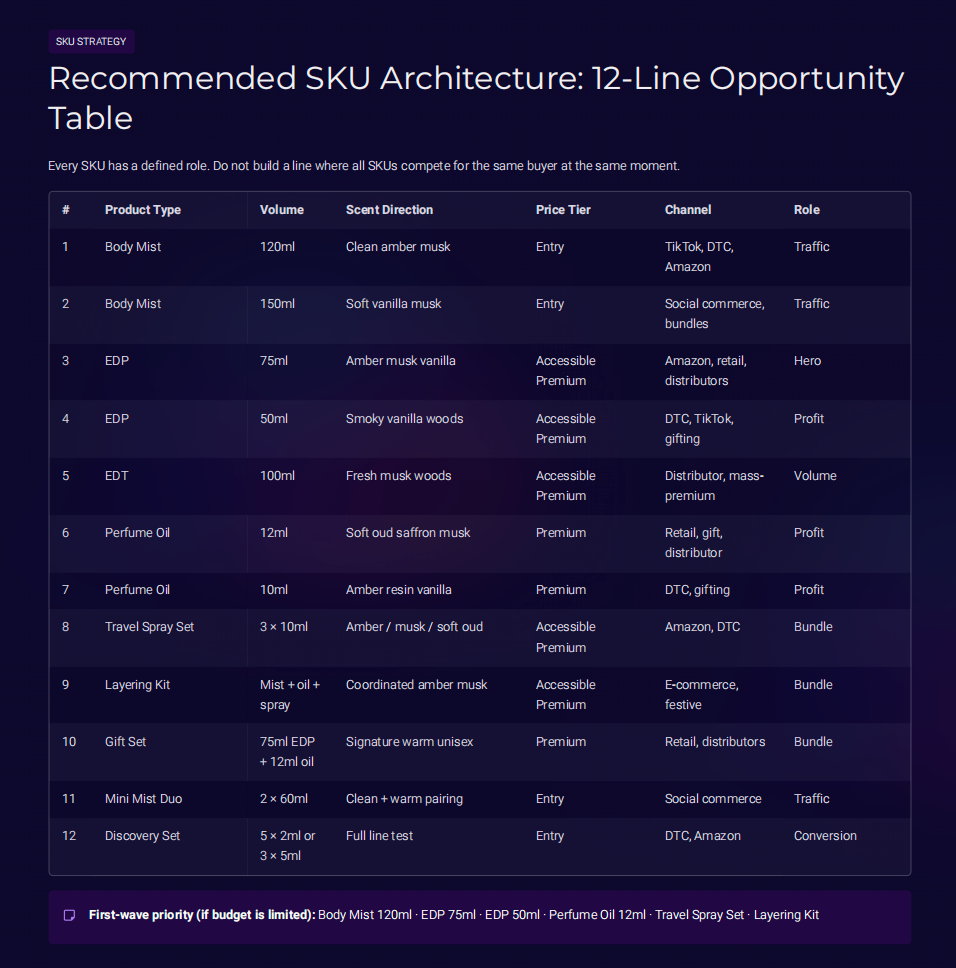Click the Discovery Set entry in row 12
Image resolution: width=956 pixels, height=968 pixels.
[x=142, y=835]
